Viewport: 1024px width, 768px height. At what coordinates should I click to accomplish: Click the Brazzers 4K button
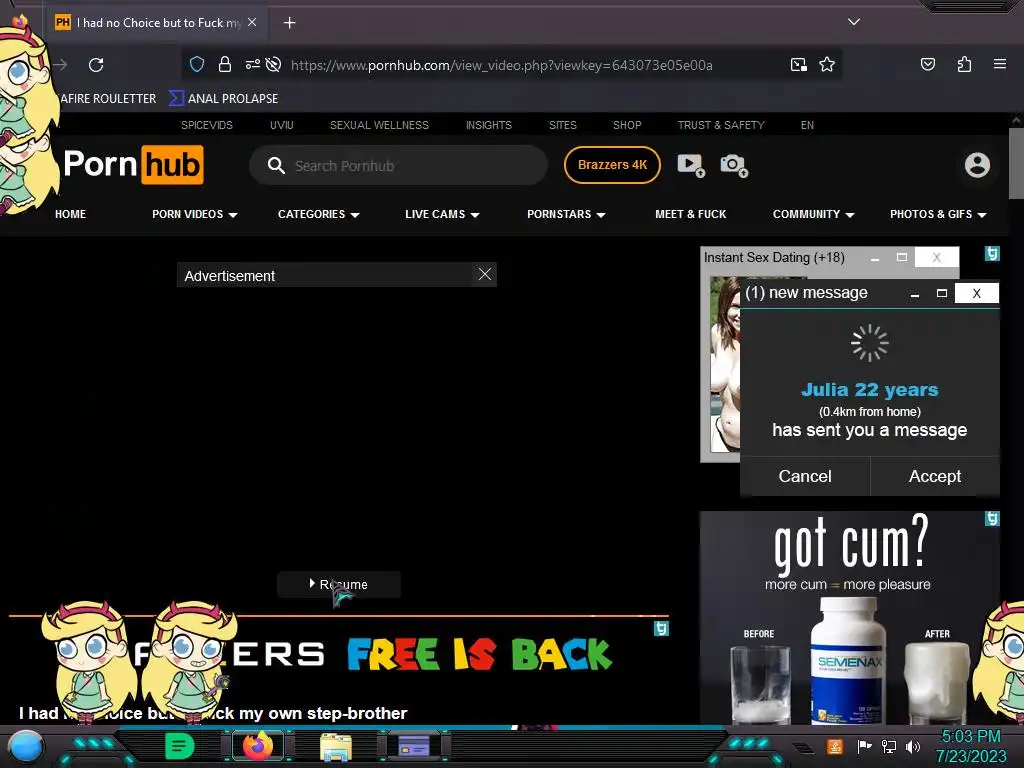tap(612, 165)
